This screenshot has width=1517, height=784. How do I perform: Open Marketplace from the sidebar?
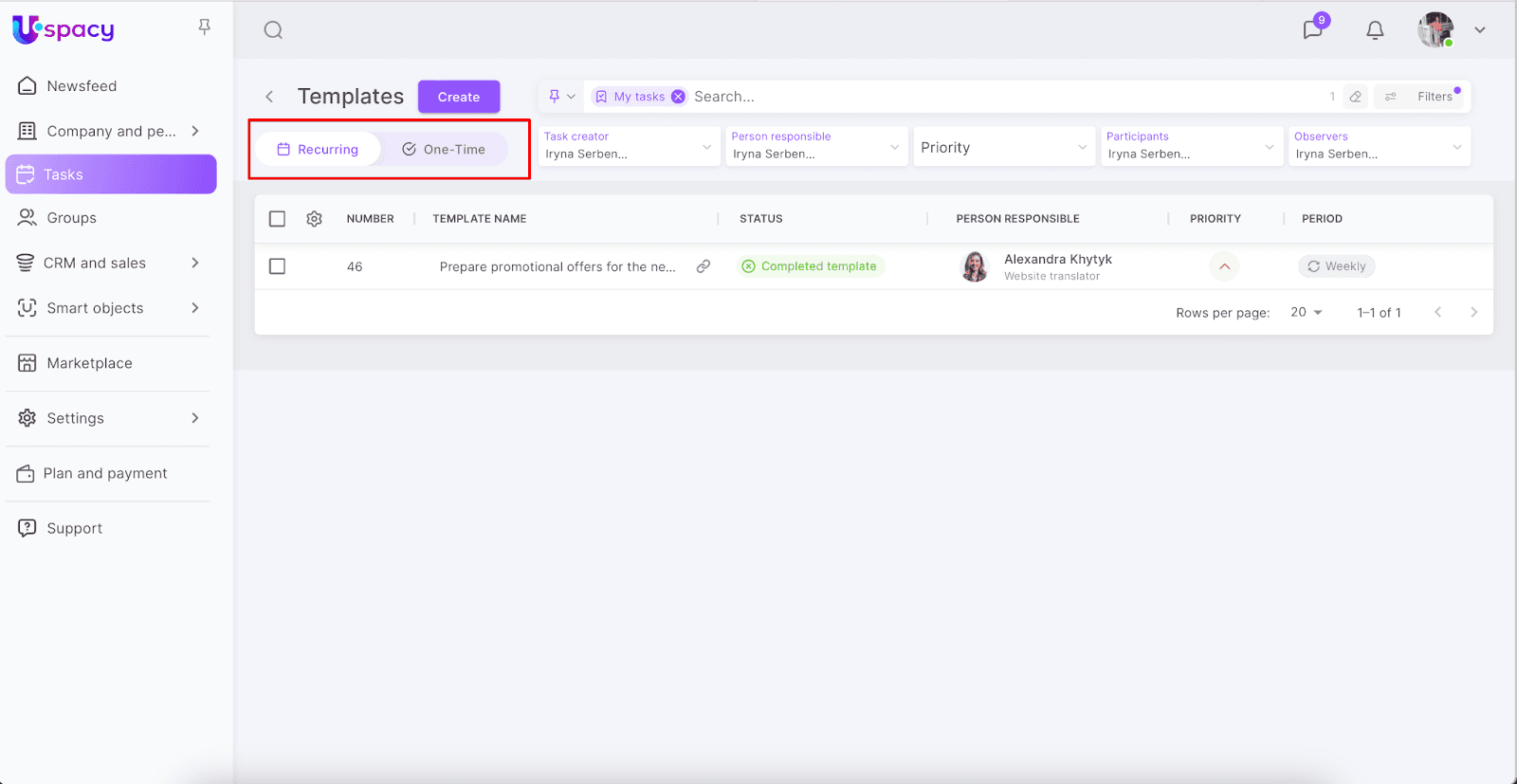pos(89,363)
